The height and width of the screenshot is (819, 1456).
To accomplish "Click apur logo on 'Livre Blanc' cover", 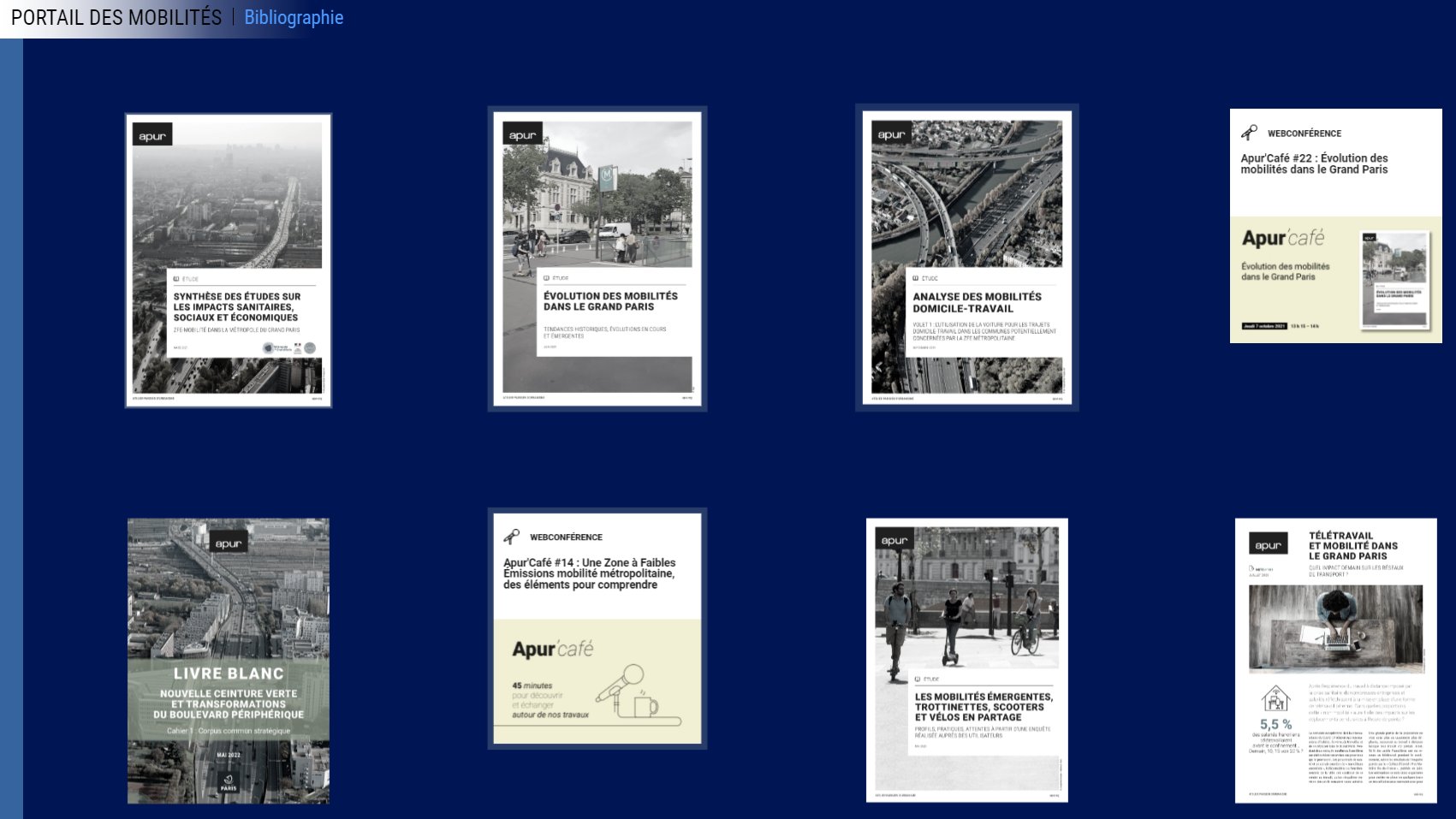I will coord(229,543).
